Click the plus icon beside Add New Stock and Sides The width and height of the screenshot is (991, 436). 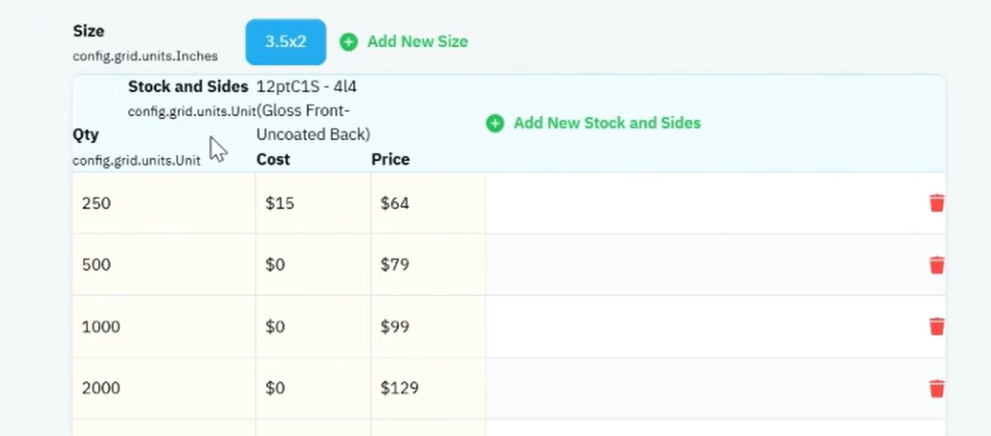coord(495,123)
